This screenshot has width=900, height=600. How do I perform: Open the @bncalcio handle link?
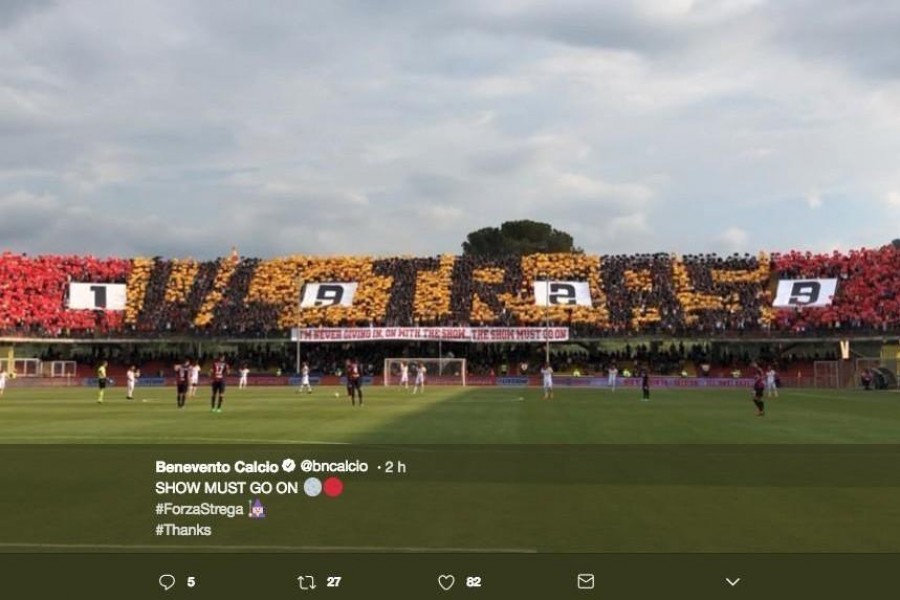coord(334,466)
